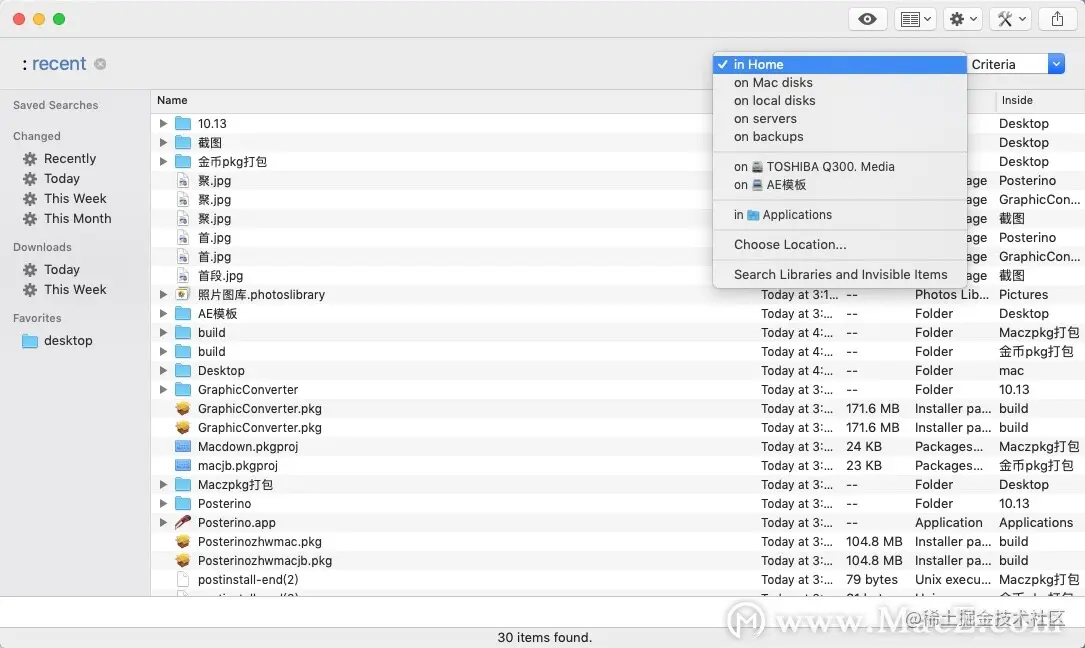Click the Posterino.app application icon

coord(183,523)
